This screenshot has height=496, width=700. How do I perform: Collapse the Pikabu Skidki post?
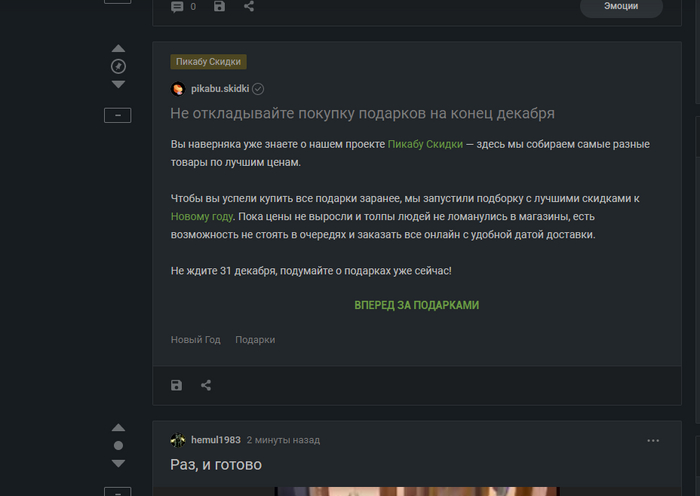coord(117,115)
